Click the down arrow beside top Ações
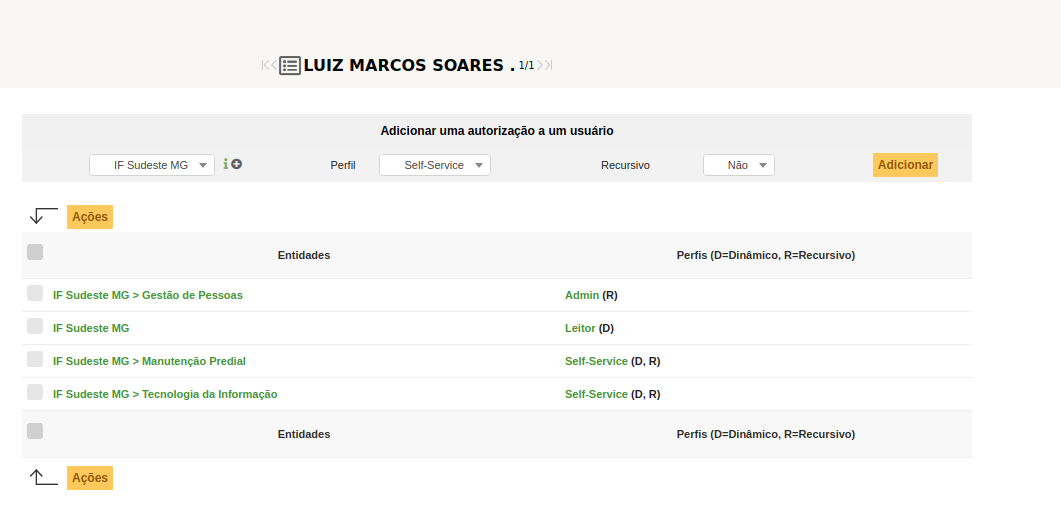 click(x=43, y=216)
